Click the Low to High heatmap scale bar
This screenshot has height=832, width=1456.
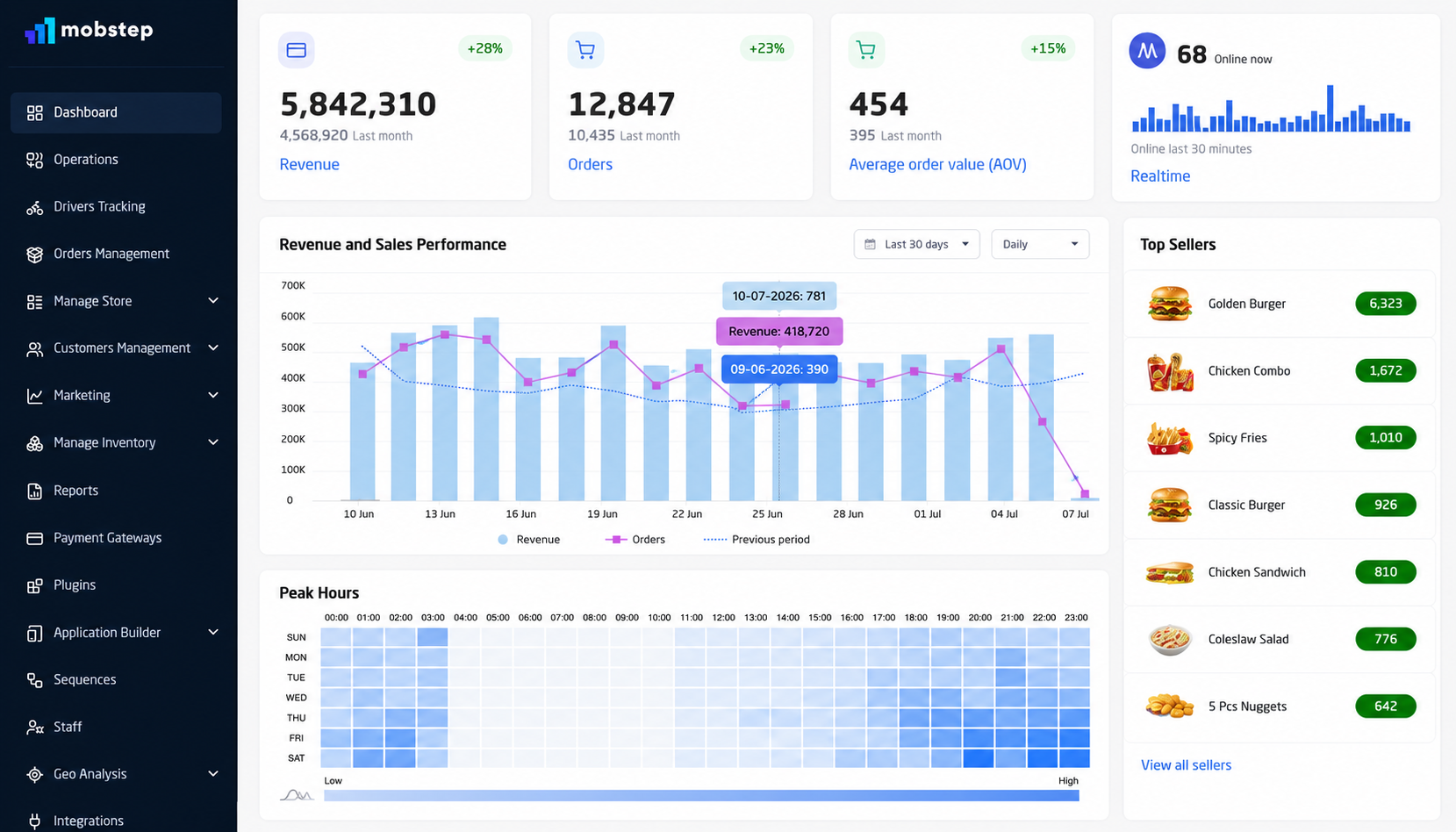701,795
